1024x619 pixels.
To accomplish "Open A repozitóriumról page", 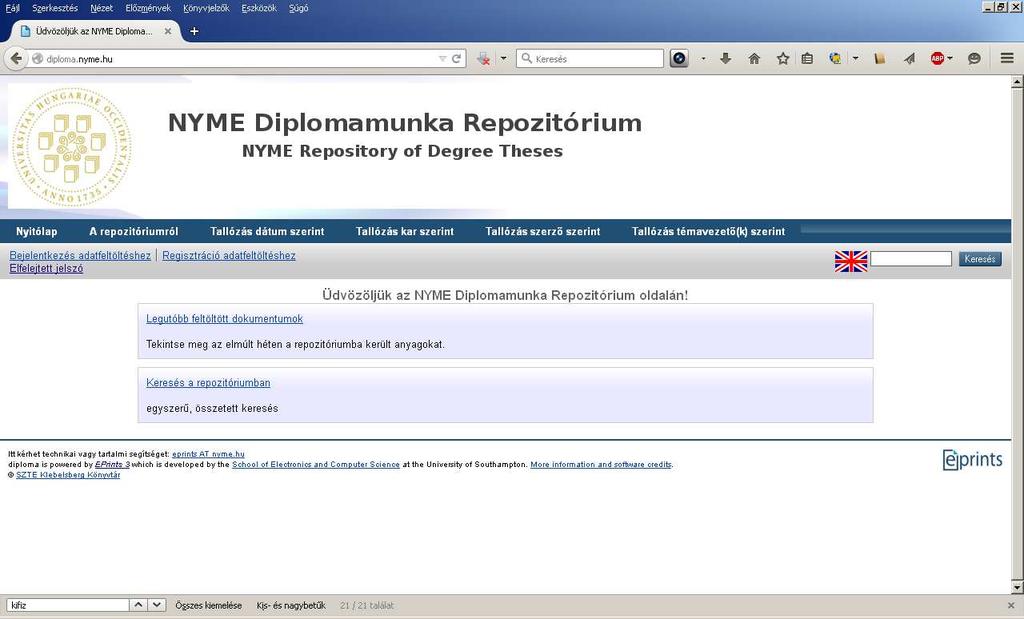I will click(x=134, y=231).
